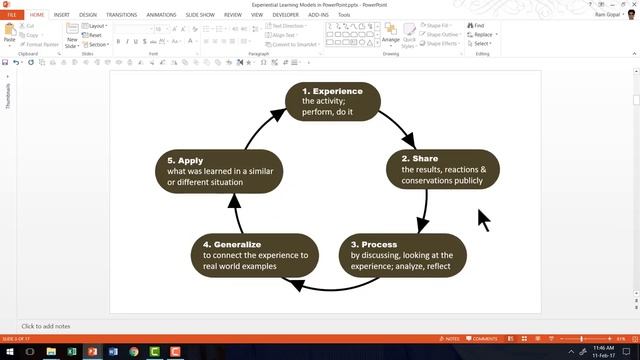Toggle the COMMENTS pane button
The width and height of the screenshot is (640, 360).
pyautogui.click(x=482, y=339)
